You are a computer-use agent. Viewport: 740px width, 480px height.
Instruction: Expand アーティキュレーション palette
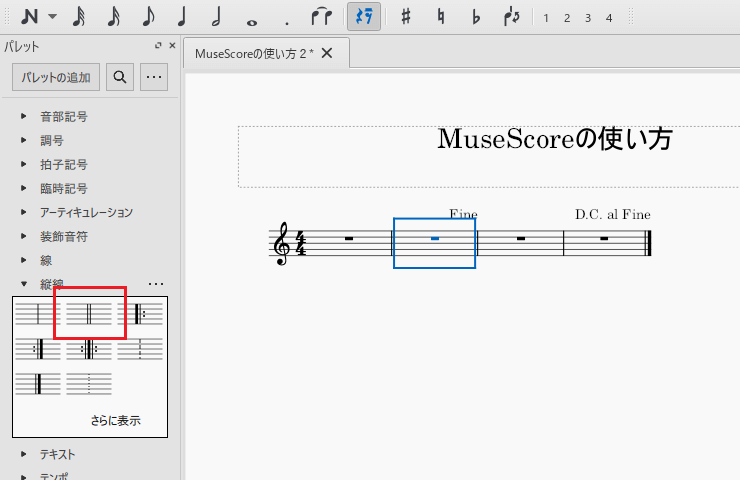coord(24,212)
